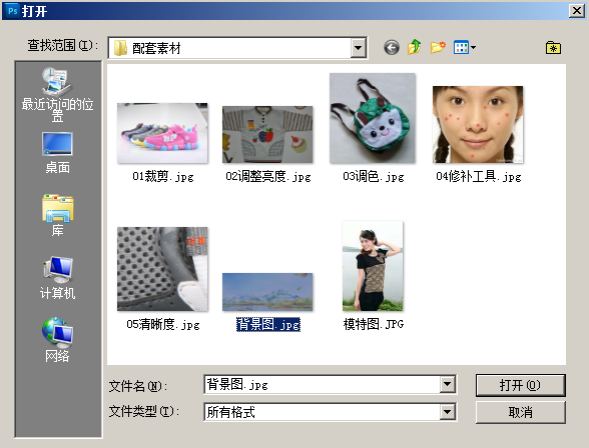The height and width of the screenshot is (448, 589).
Task: Click the Photoshop Ps title bar icon
Action: [x=12, y=11]
